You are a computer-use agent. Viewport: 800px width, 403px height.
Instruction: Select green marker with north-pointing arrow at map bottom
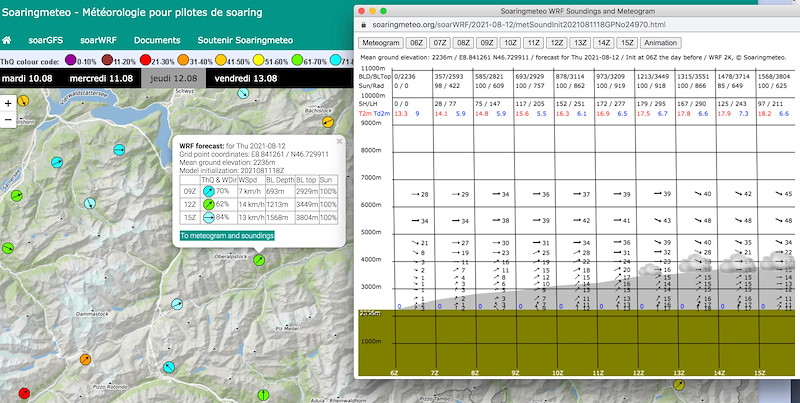[263, 394]
